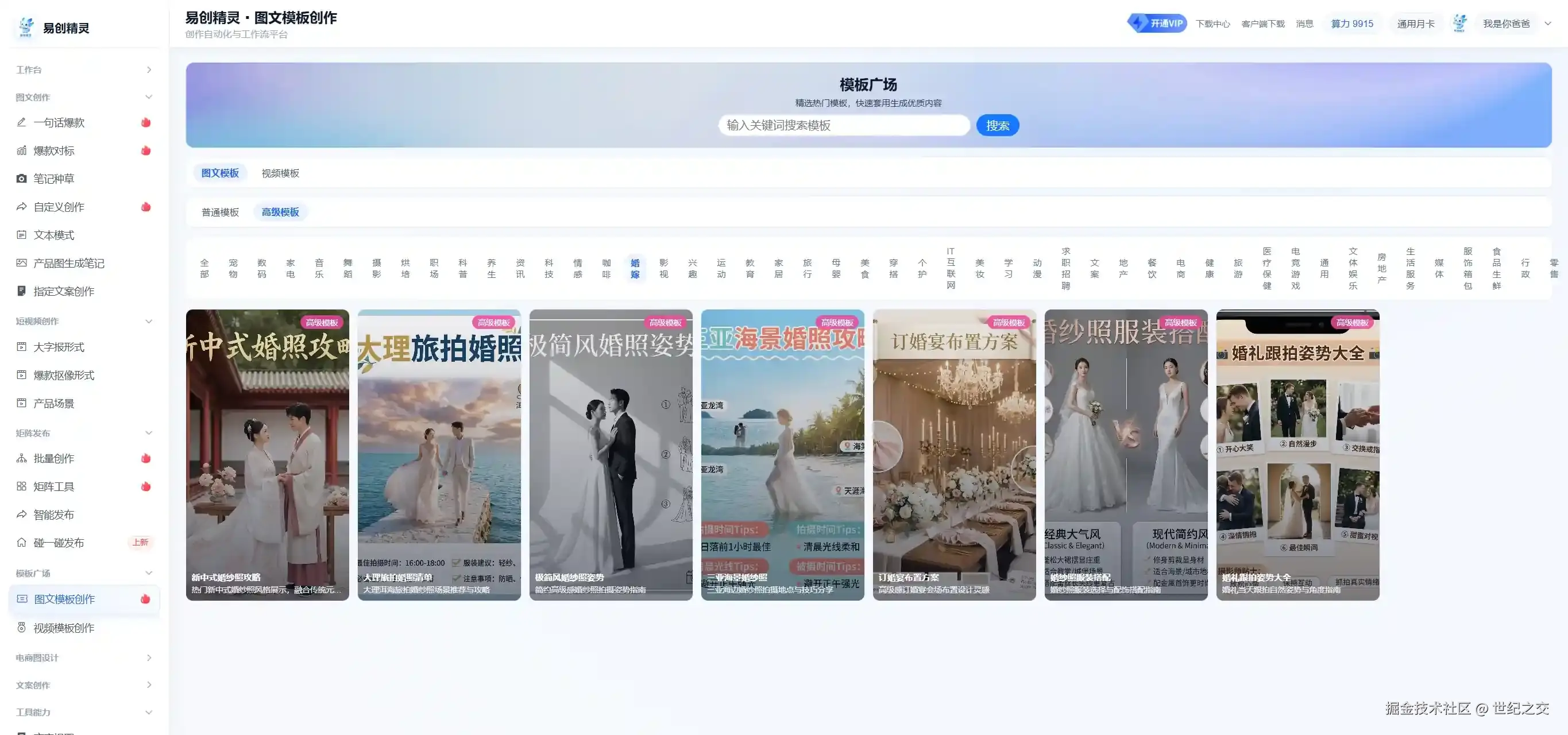1568x735 pixels.
Task: Click the 指定文案创作 file icon
Action: tap(21, 291)
